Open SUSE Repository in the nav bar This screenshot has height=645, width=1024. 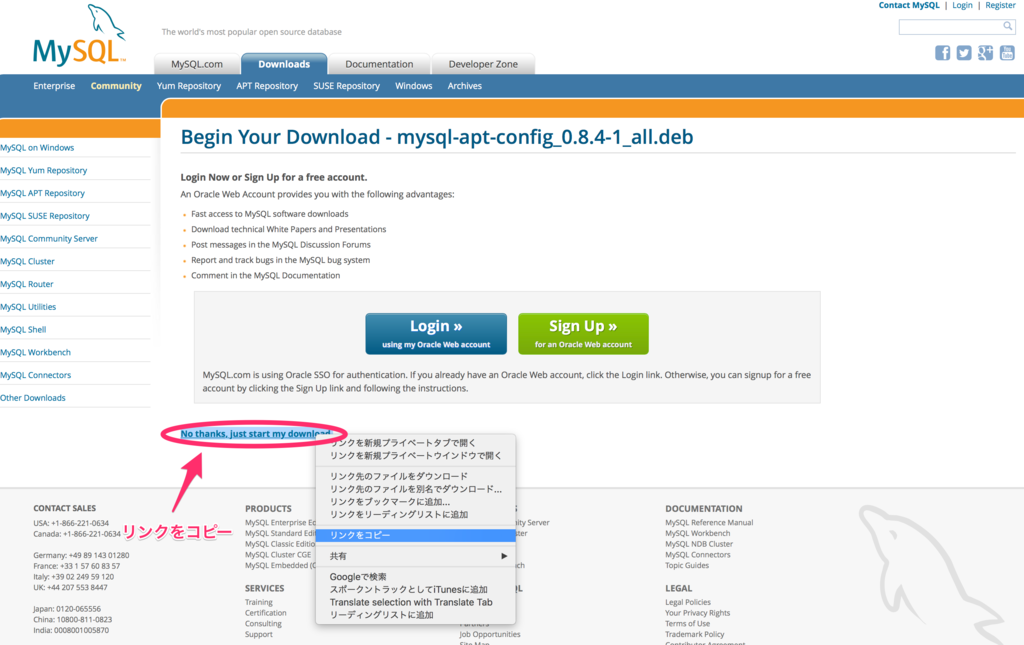coord(346,86)
